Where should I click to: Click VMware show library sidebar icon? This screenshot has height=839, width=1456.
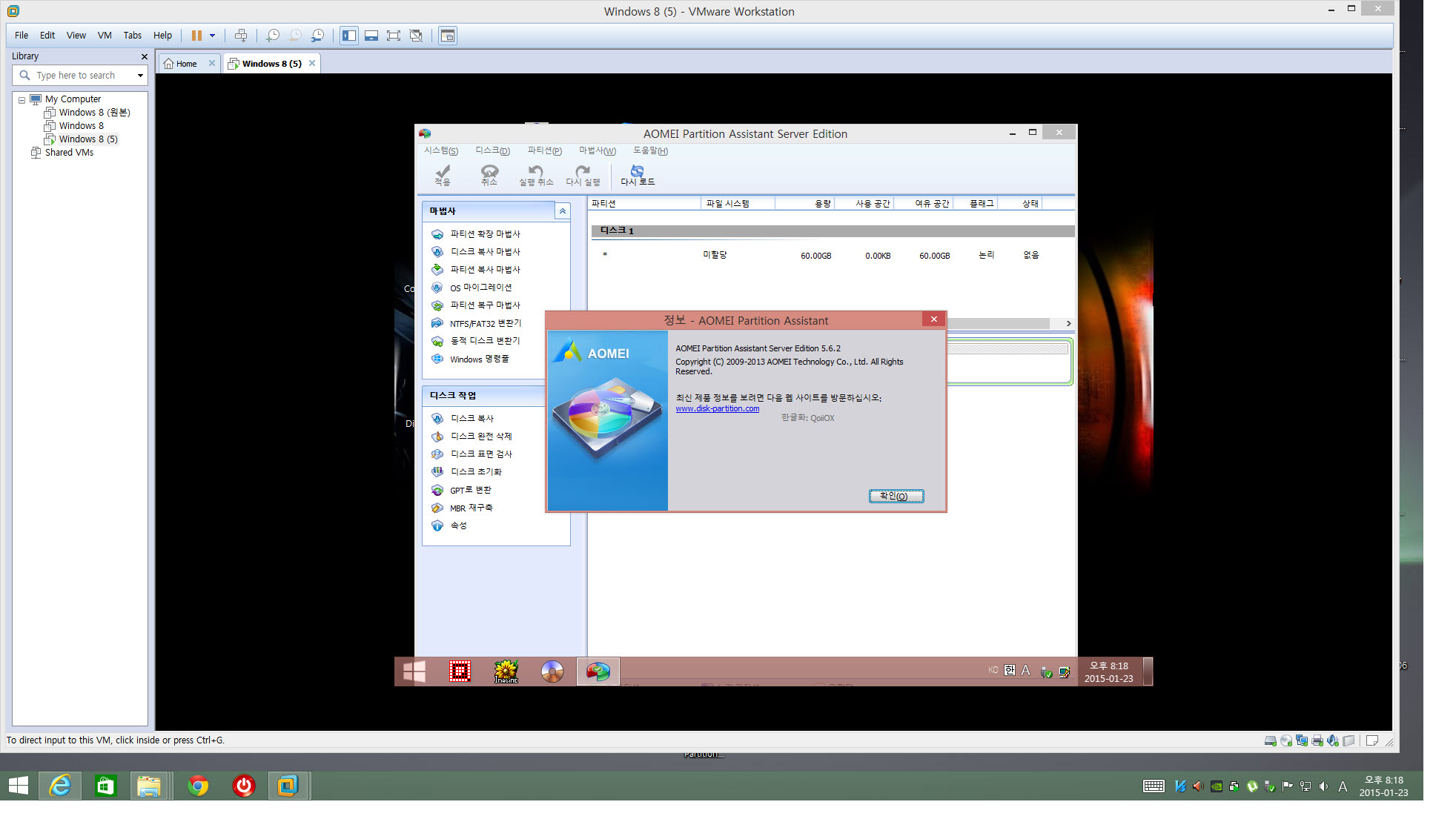tap(349, 36)
